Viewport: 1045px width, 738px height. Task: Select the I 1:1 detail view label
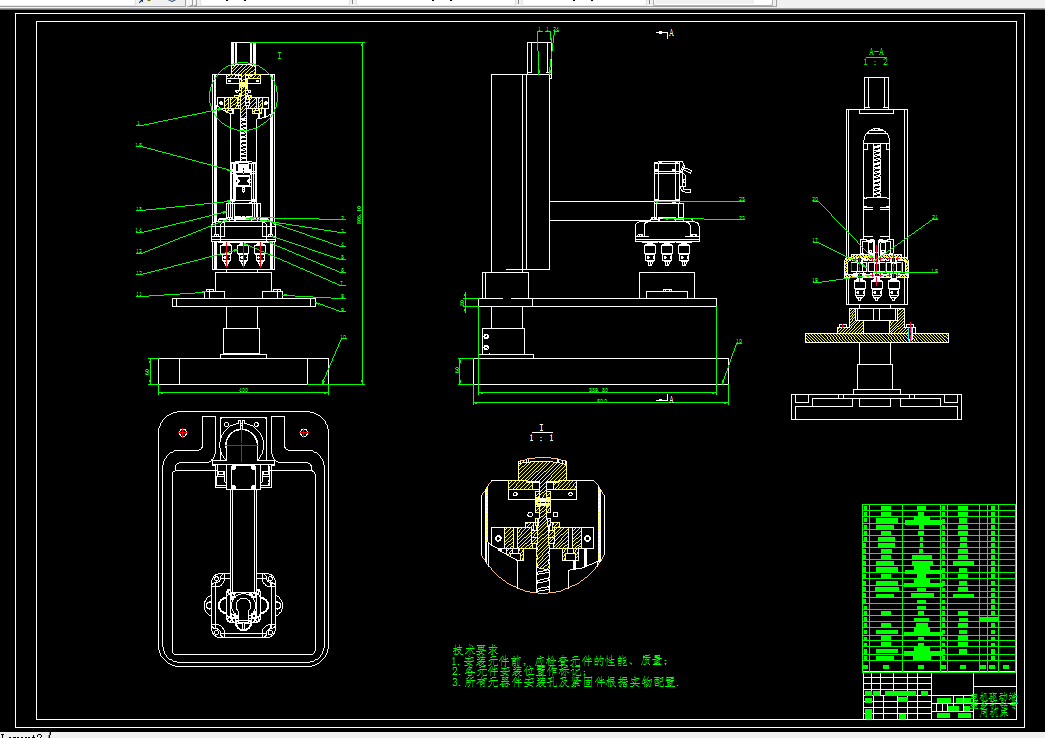point(541,433)
